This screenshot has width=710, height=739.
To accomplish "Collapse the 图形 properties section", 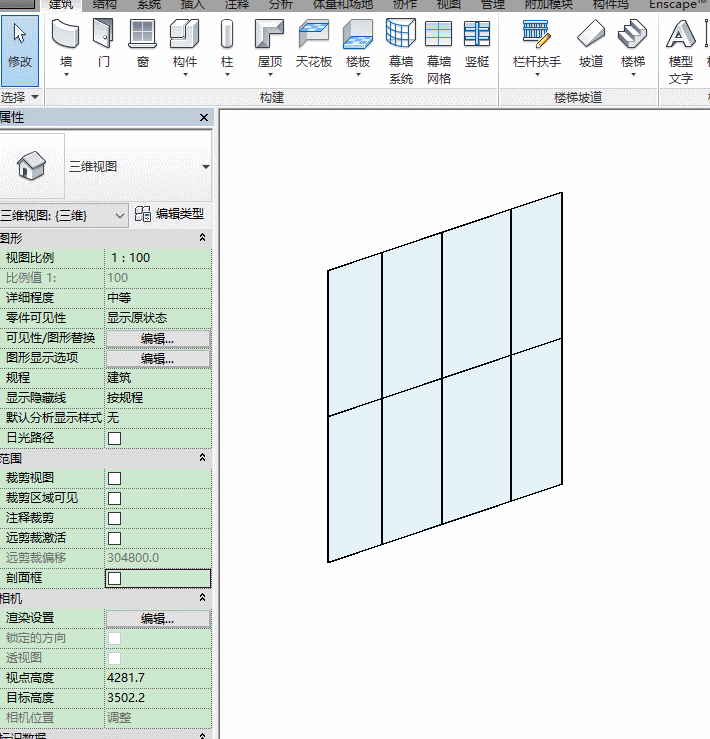I will point(202,237).
